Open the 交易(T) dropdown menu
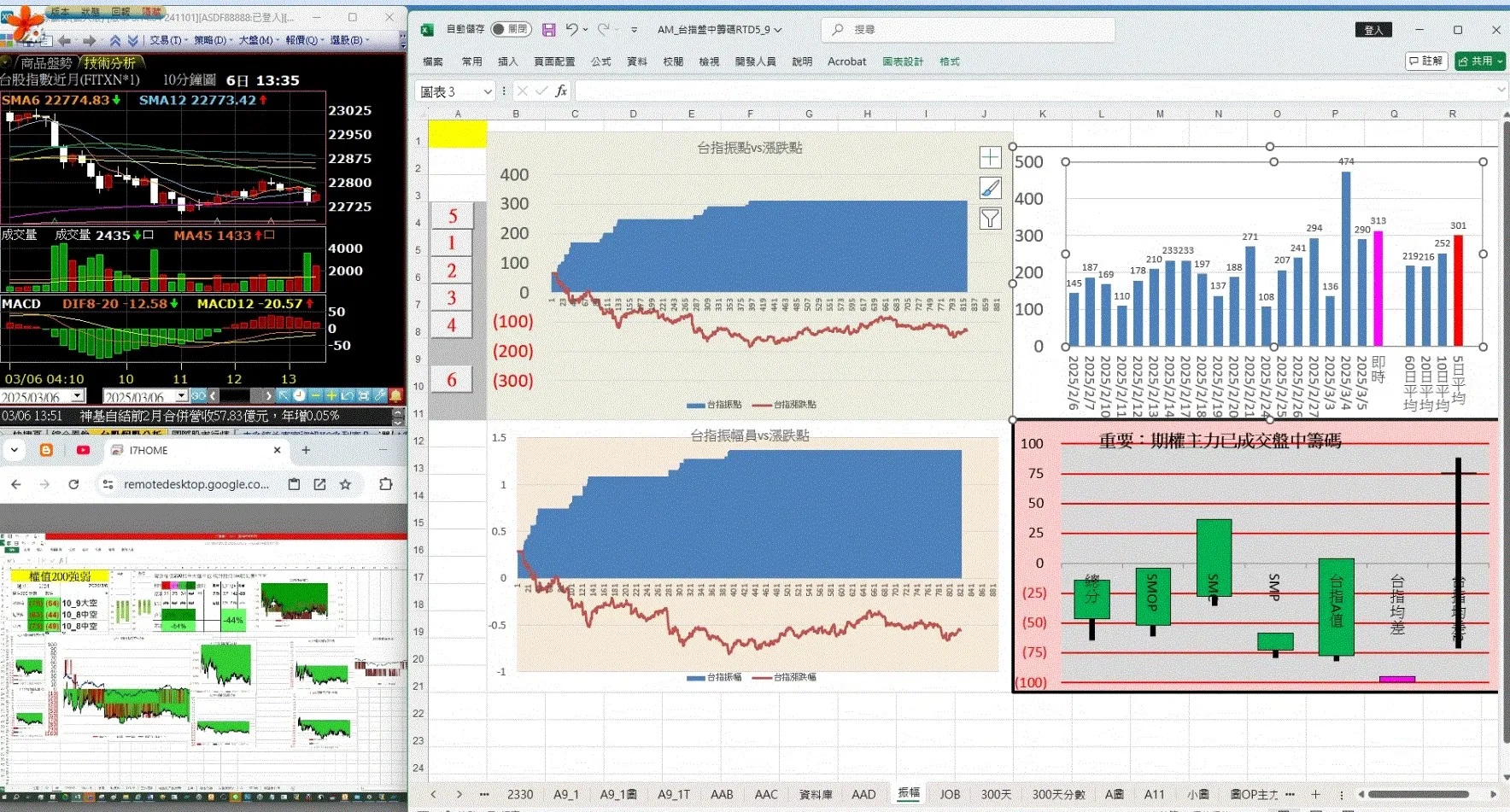 pyautogui.click(x=166, y=40)
